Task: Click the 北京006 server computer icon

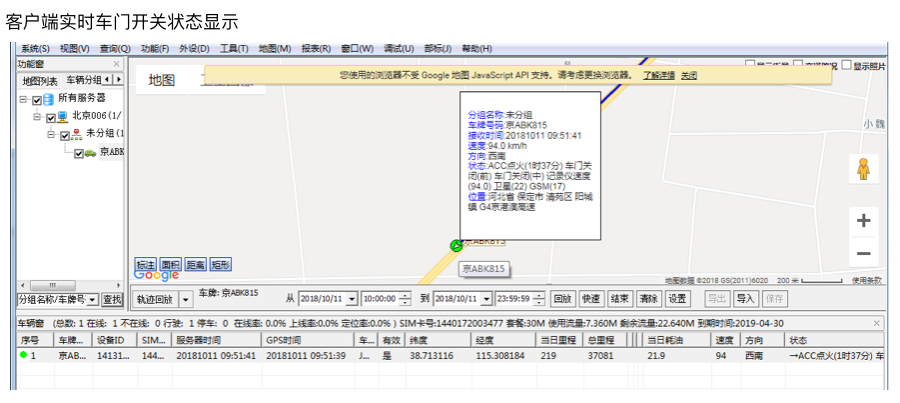Action: 62,117
